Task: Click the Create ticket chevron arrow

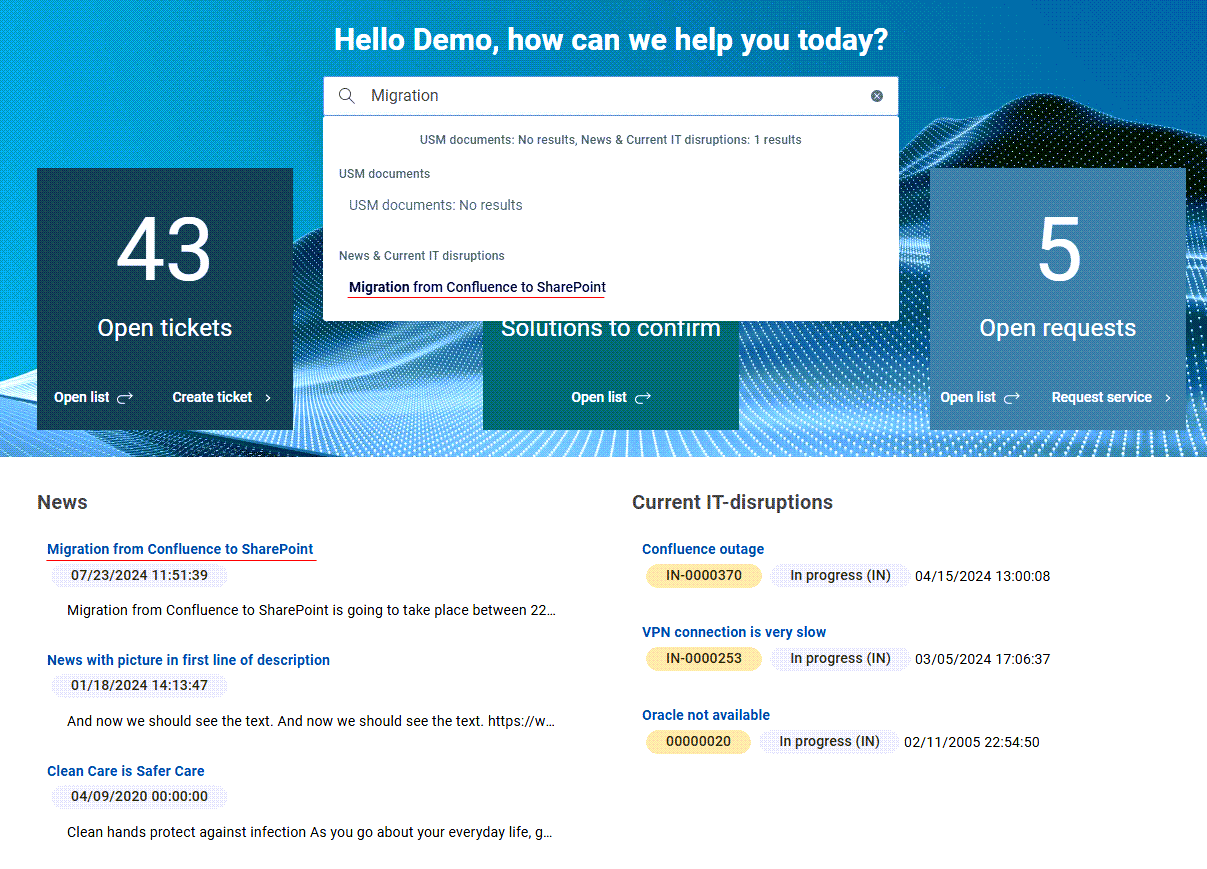Action: [x=268, y=397]
